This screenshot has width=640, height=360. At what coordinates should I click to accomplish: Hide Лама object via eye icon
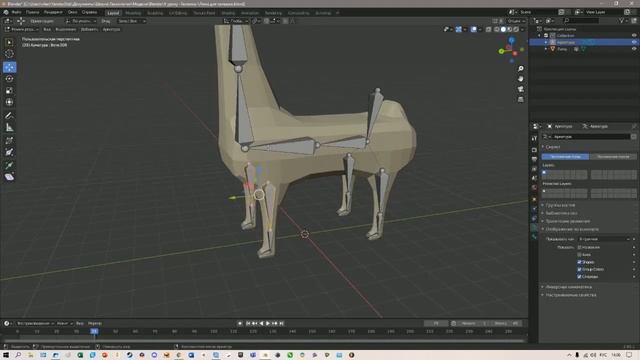click(x=634, y=49)
